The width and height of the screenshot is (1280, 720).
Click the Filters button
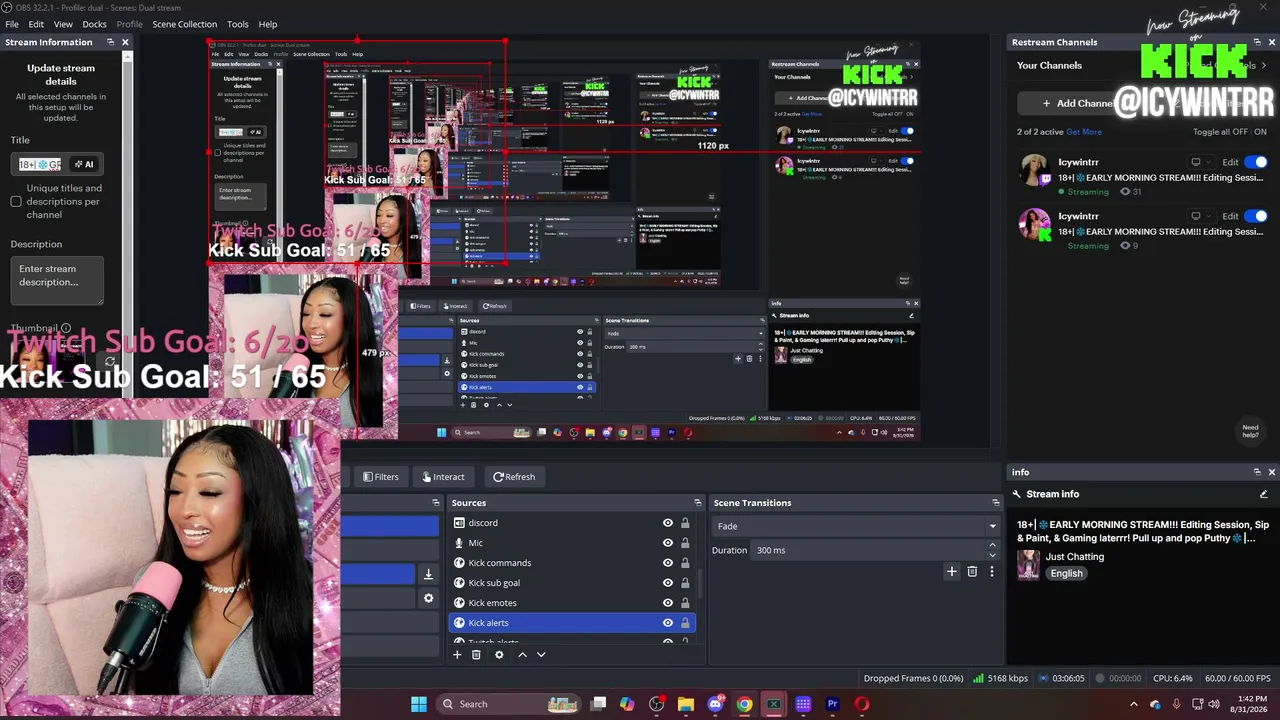tap(380, 477)
